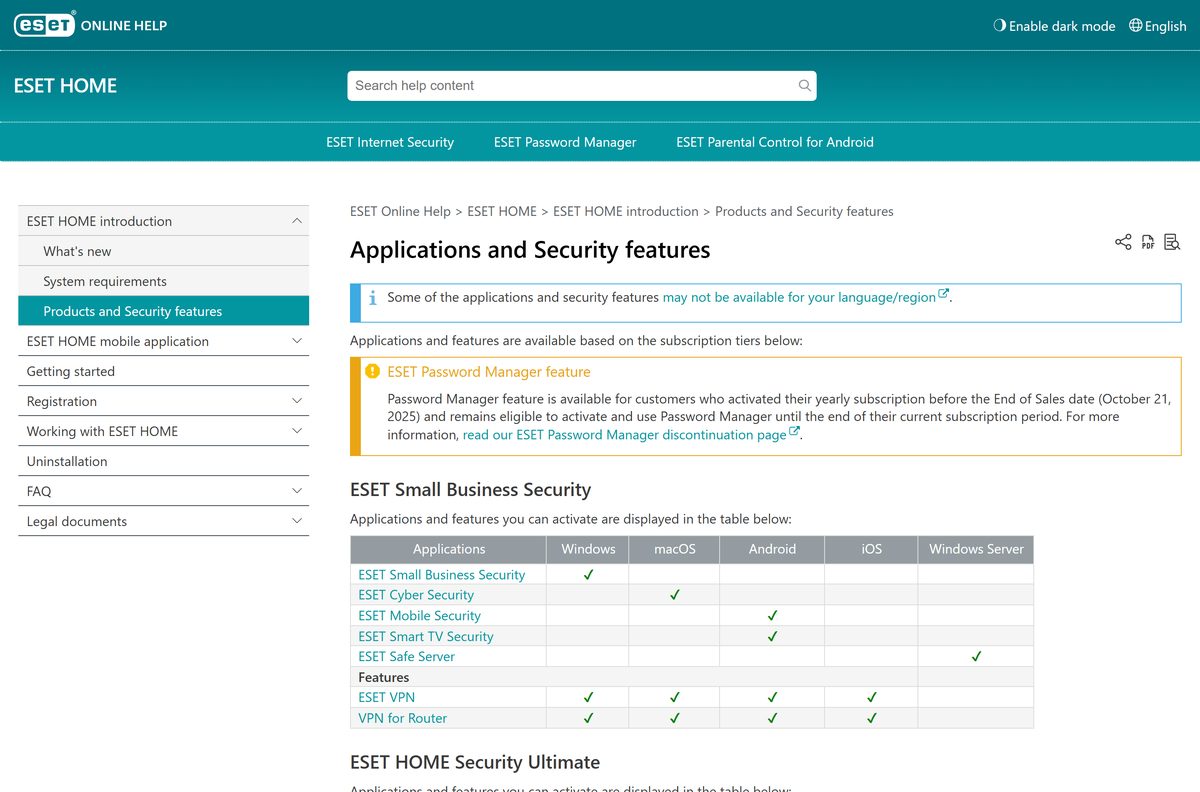Click the Android column header

773,549
